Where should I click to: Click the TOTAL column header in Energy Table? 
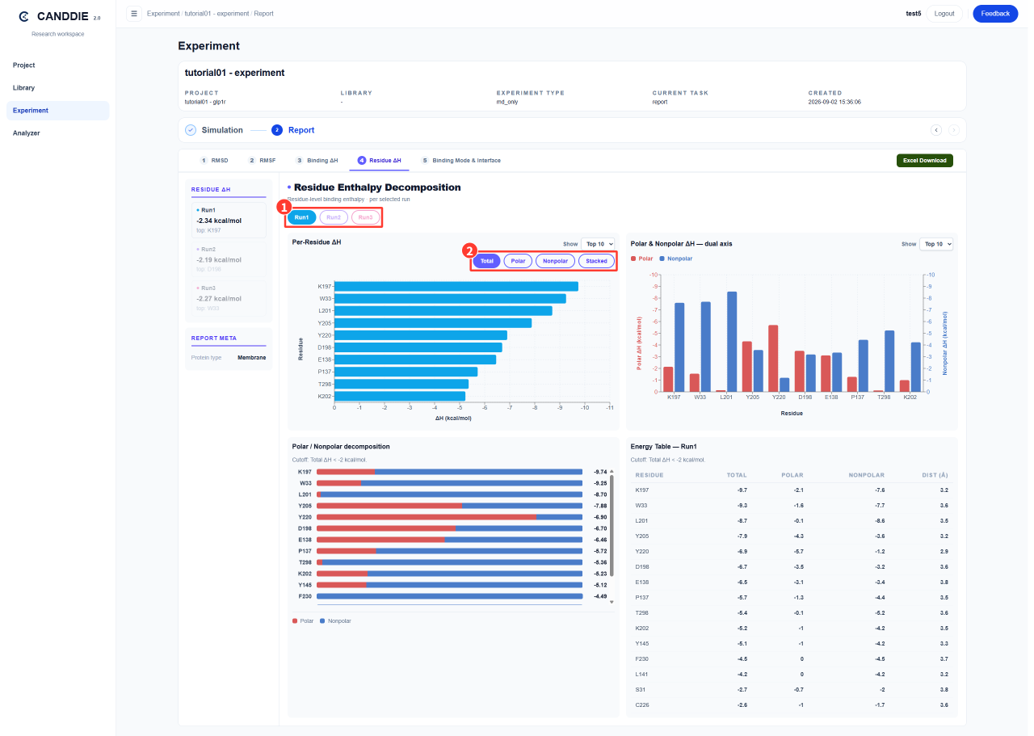(737, 475)
